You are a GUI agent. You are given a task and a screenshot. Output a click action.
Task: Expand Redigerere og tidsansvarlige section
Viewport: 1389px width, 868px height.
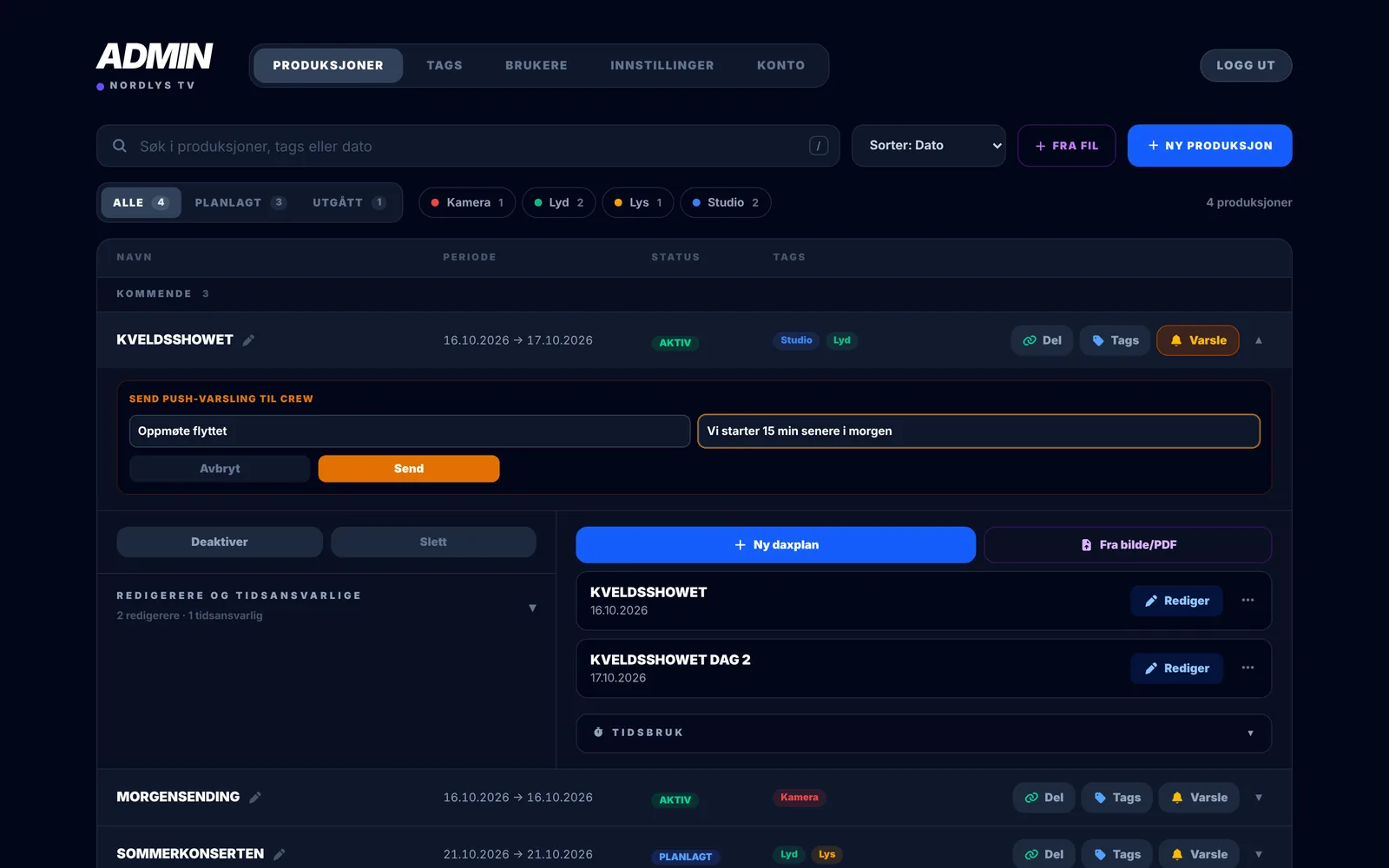pos(326,605)
